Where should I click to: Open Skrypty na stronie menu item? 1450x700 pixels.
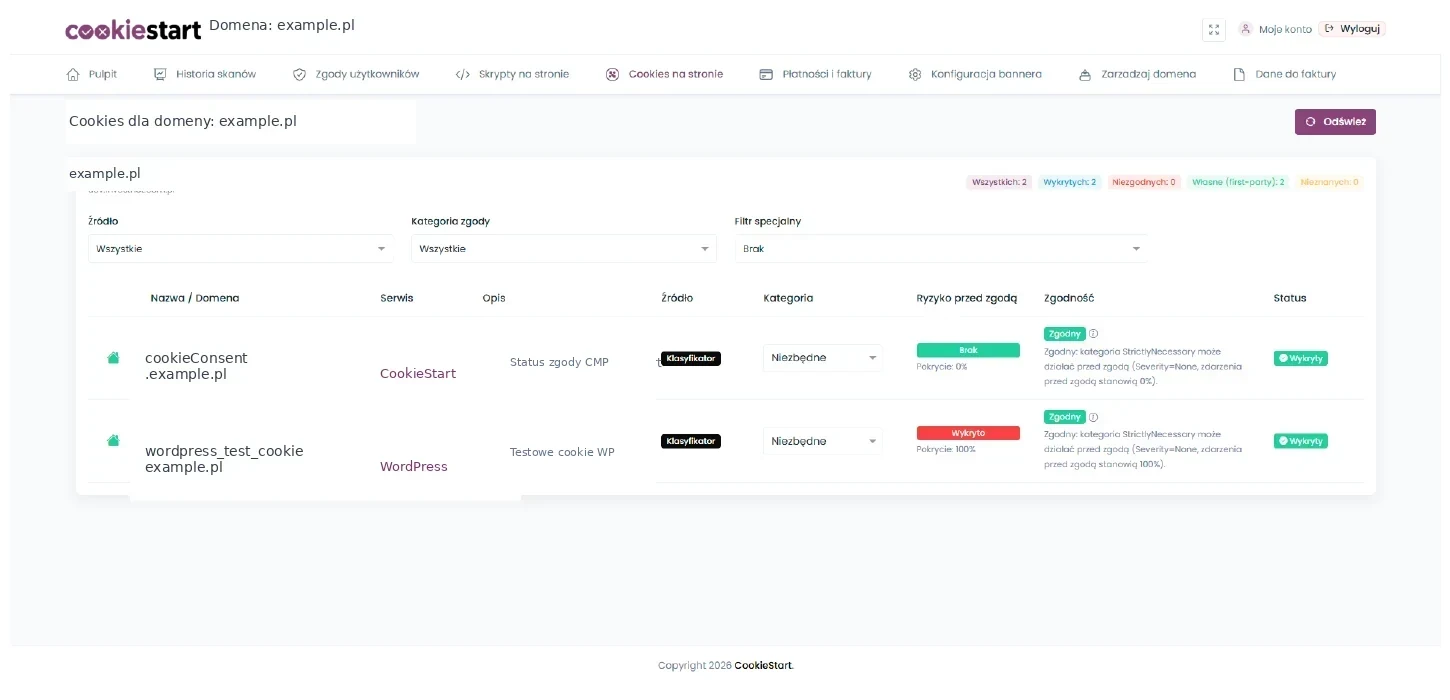512,74
